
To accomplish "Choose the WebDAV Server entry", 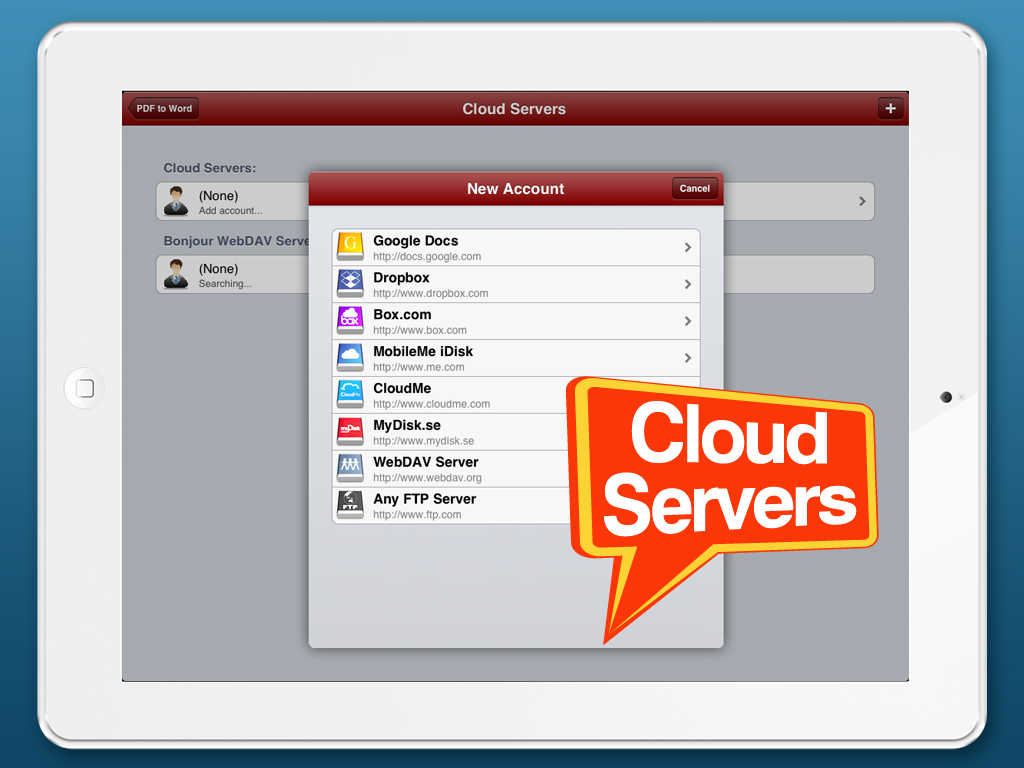I will coord(440,468).
